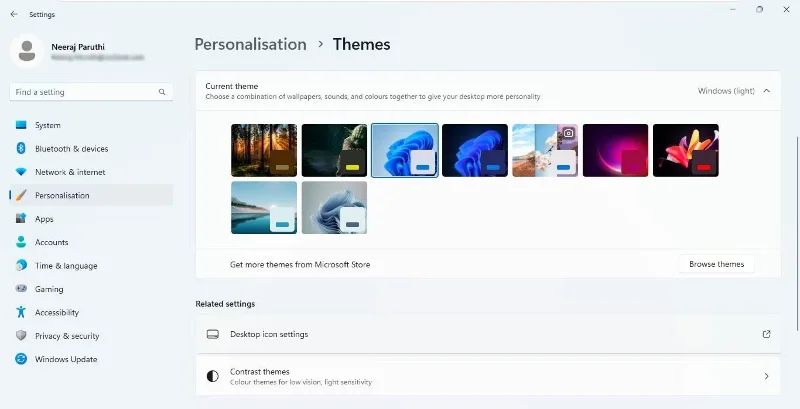Select Apps in the sidebar
Image resolution: width=800 pixels, height=409 pixels.
click(91, 219)
